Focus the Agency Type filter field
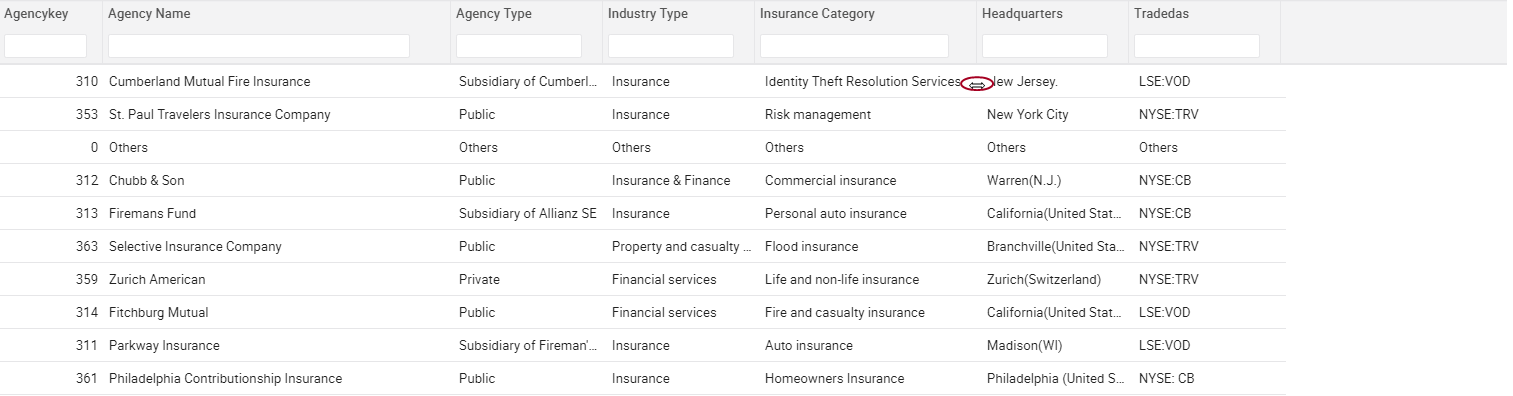 [x=519, y=46]
